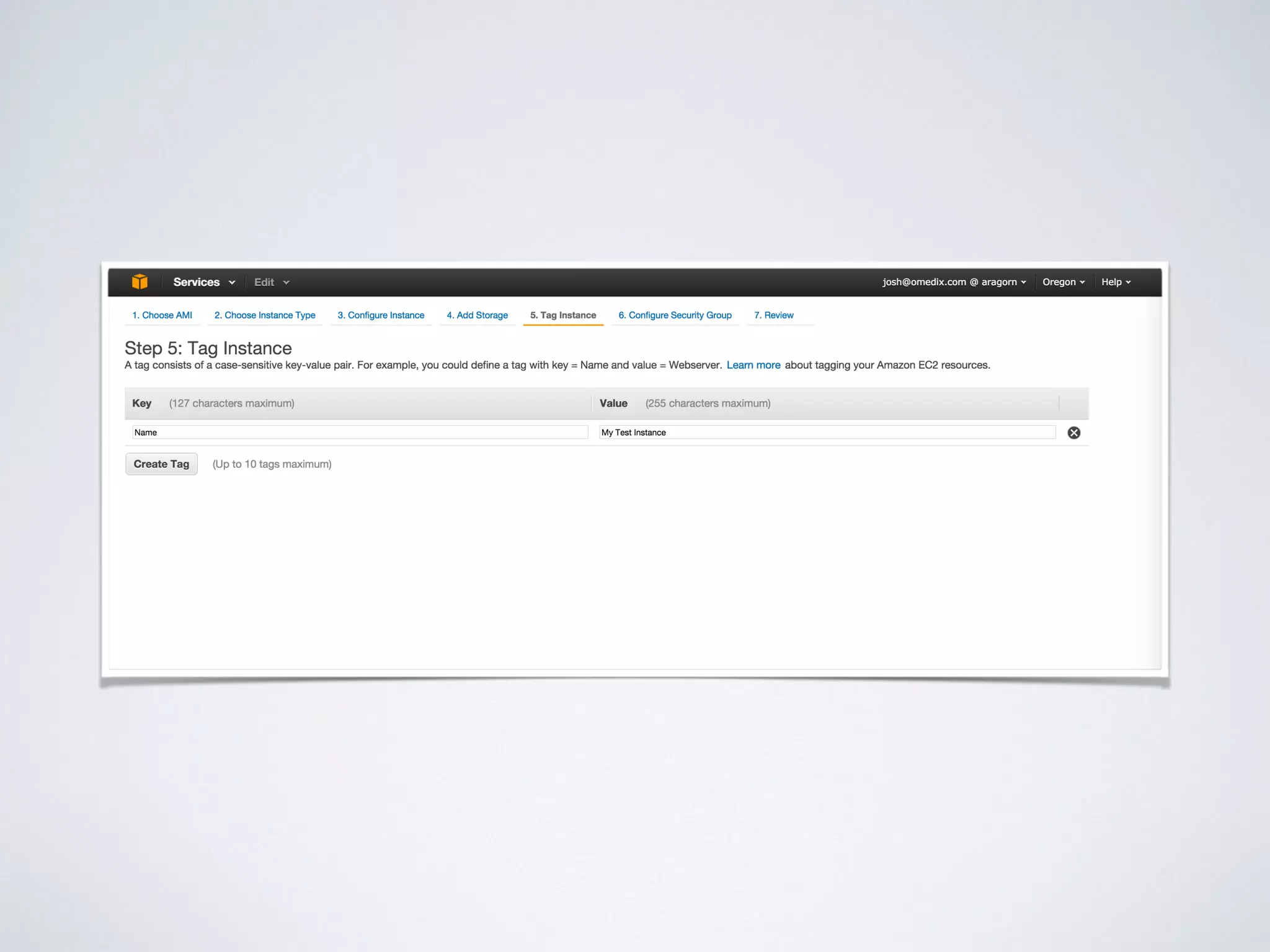Switch to Choose Instance Type step
Image resolution: width=1270 pixels, height=952 pixels.
click(265, 315)
